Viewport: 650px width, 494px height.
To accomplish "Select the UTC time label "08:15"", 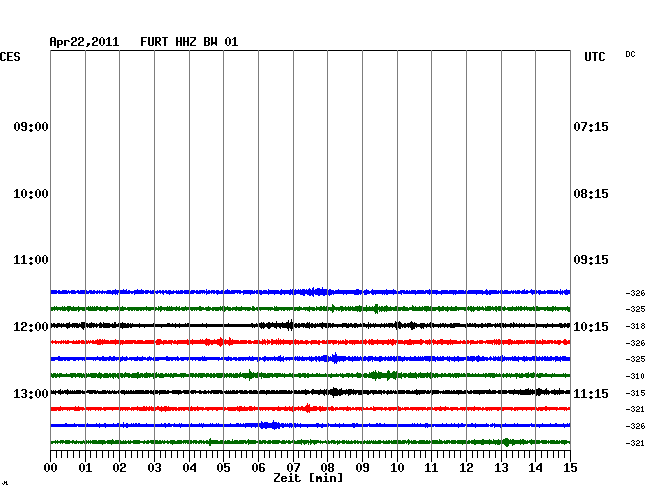I will (x=591, y=194).
